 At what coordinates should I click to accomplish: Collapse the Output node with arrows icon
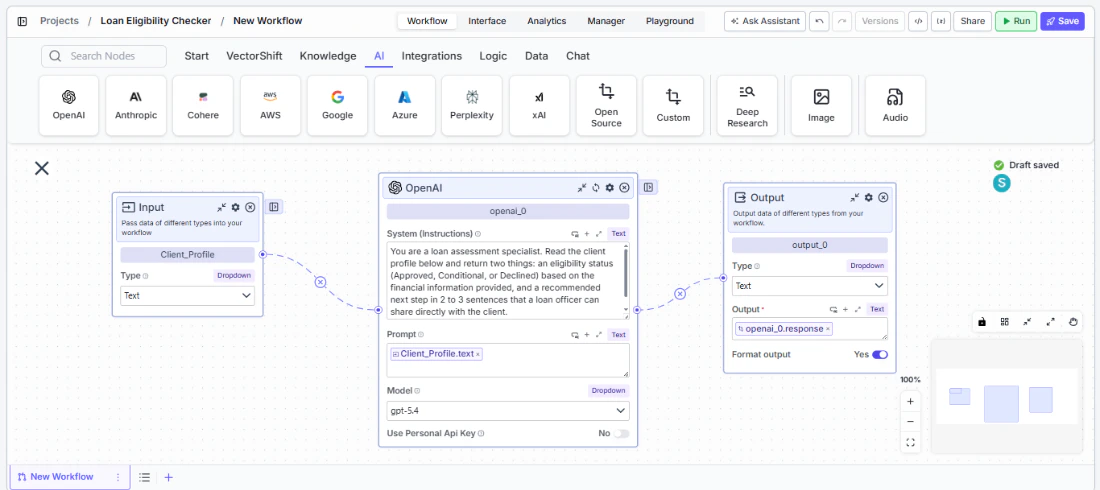coord(854,198)
